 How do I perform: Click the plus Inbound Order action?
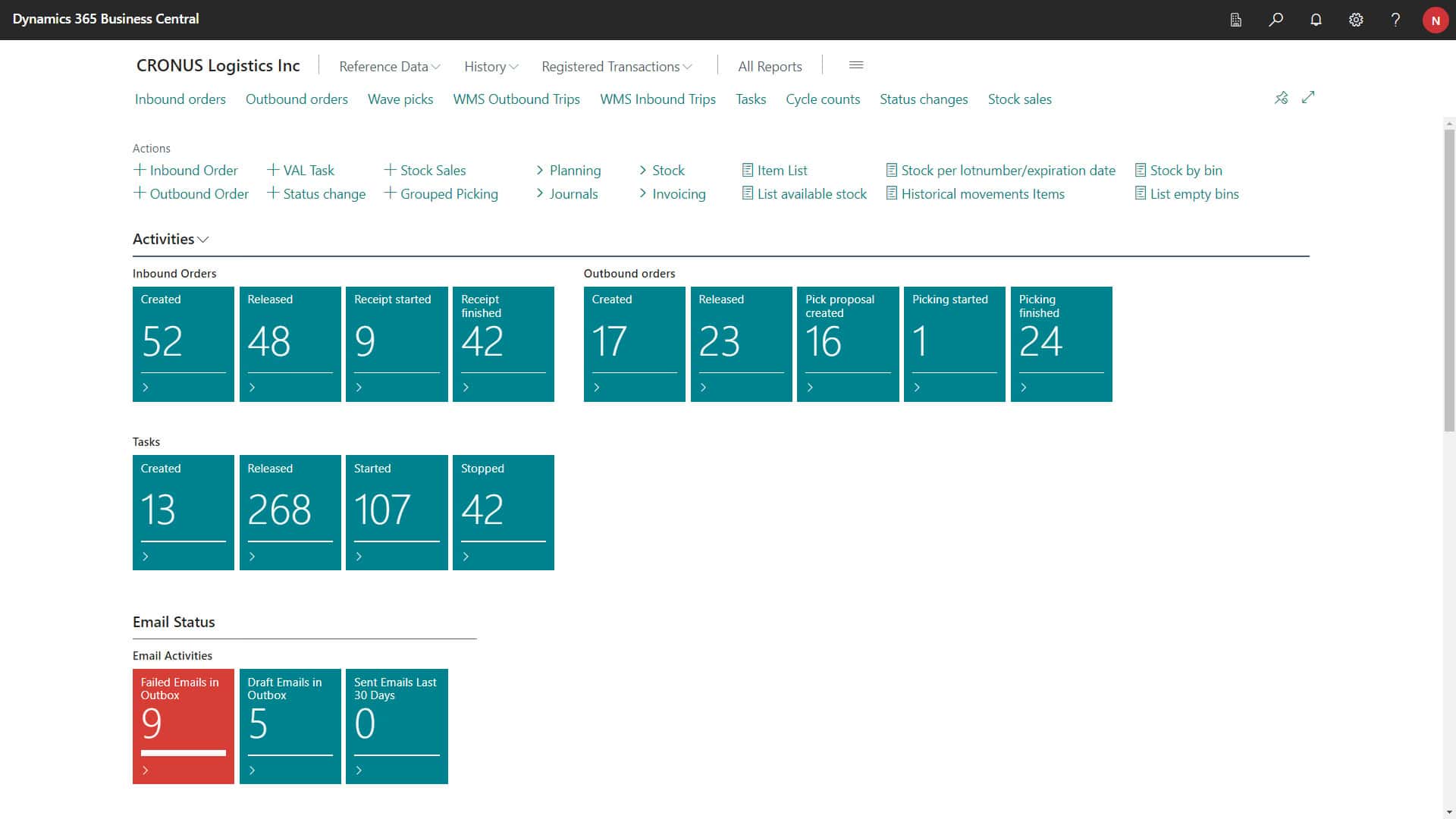coord(186,171)
